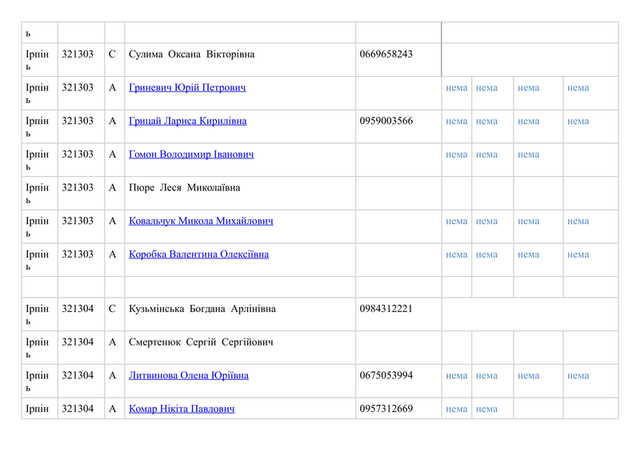Image resolution: width=640 pixels, height=452 pixels.
Task: Click last 'нема' link in Грицай row
Action: [x=578, y=121]
